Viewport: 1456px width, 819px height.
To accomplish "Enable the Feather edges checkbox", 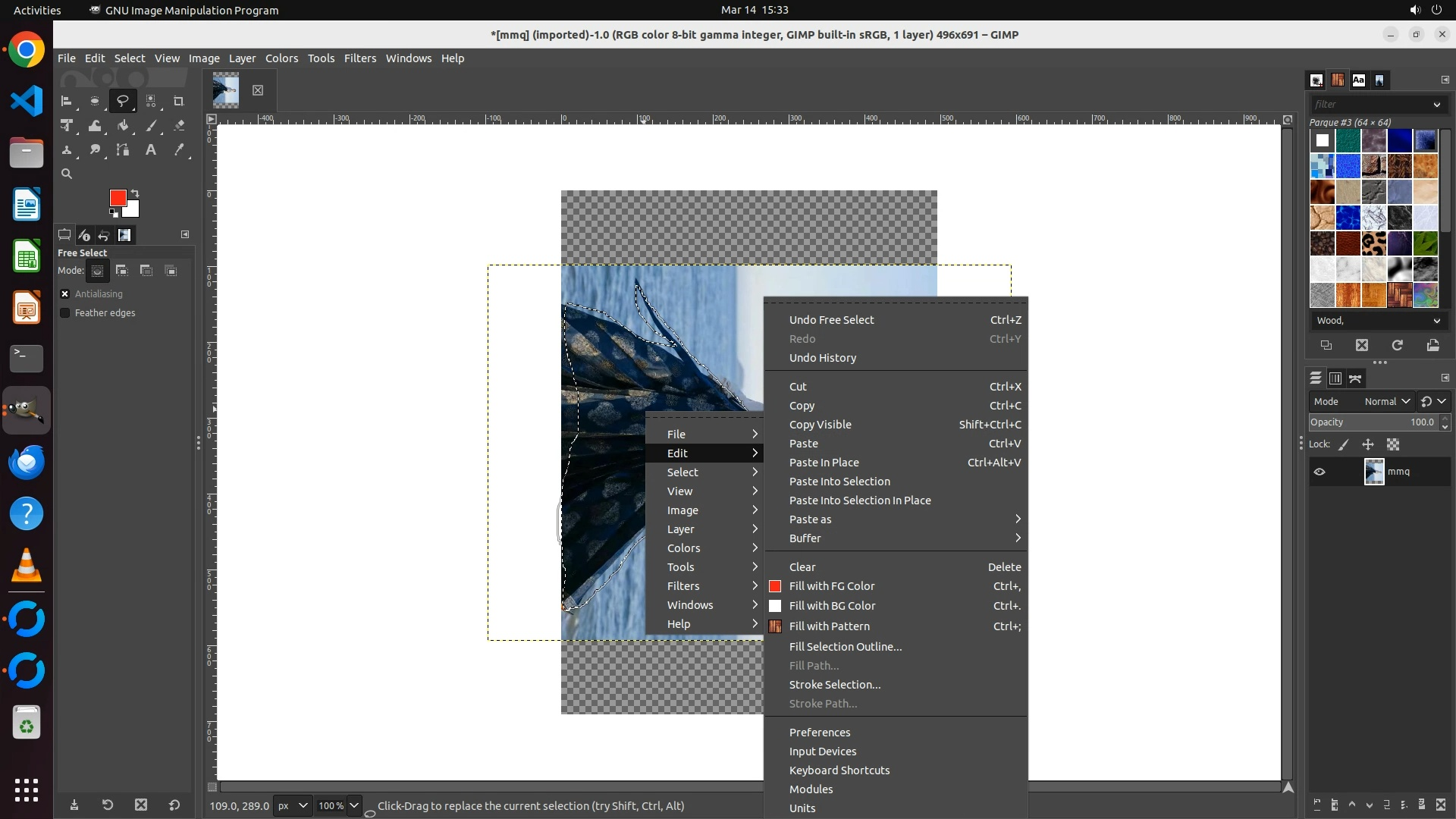I will 65,313.
